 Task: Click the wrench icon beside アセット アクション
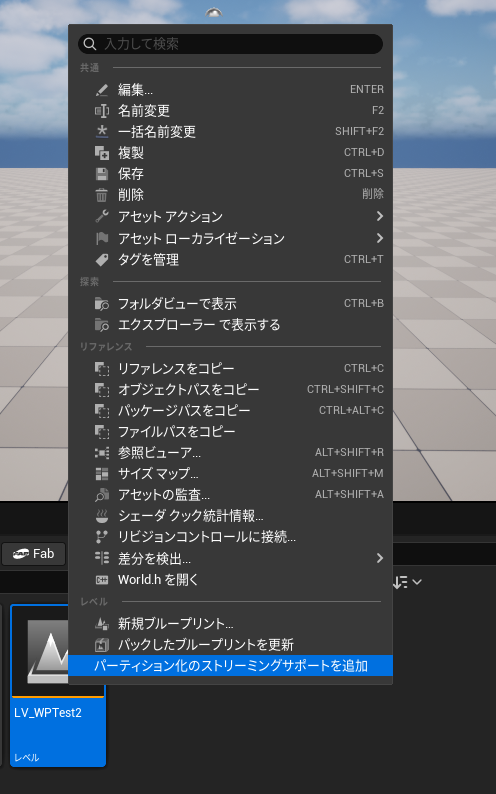(102, 216)
